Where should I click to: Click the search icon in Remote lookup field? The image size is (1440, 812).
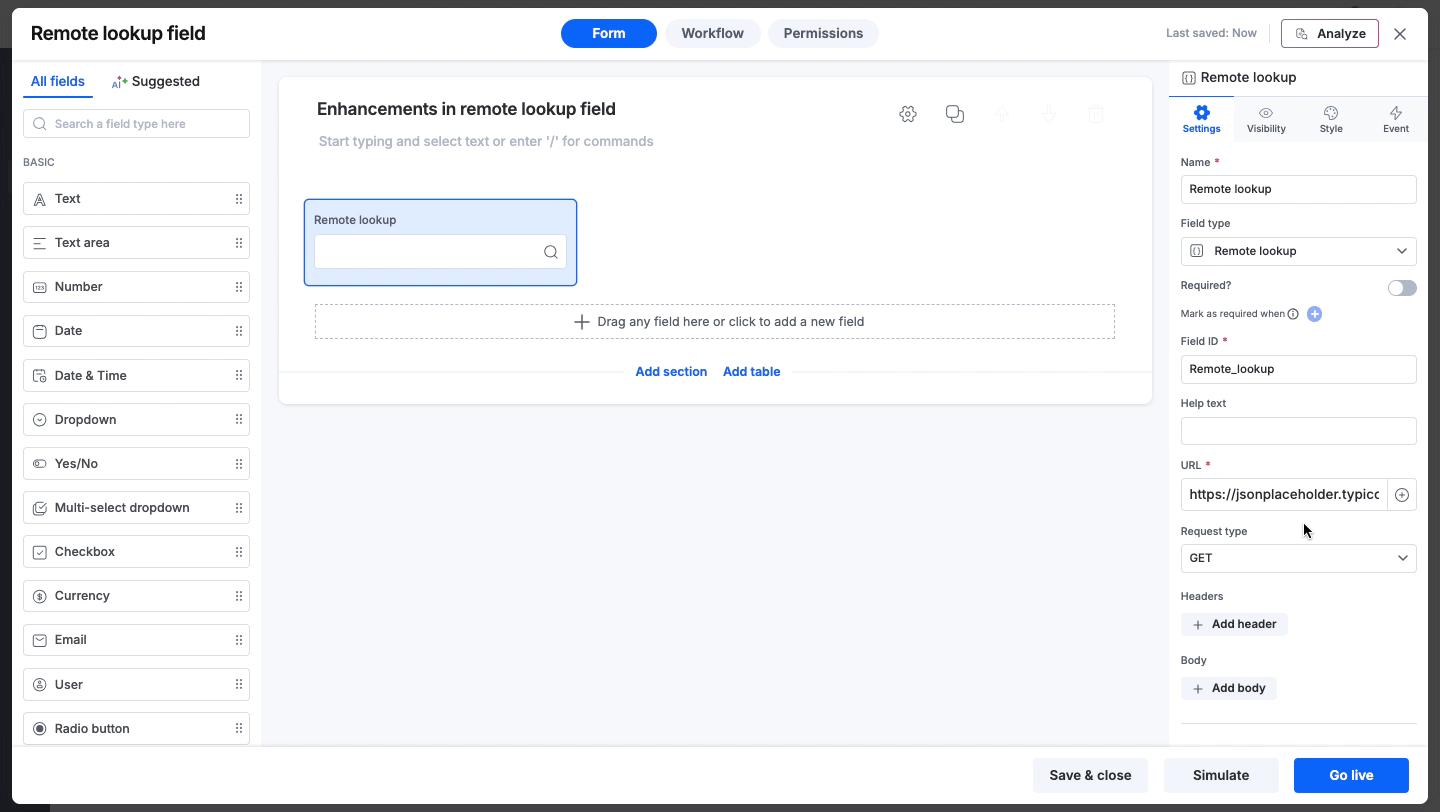pyautogui.click(x=551, y=252)
